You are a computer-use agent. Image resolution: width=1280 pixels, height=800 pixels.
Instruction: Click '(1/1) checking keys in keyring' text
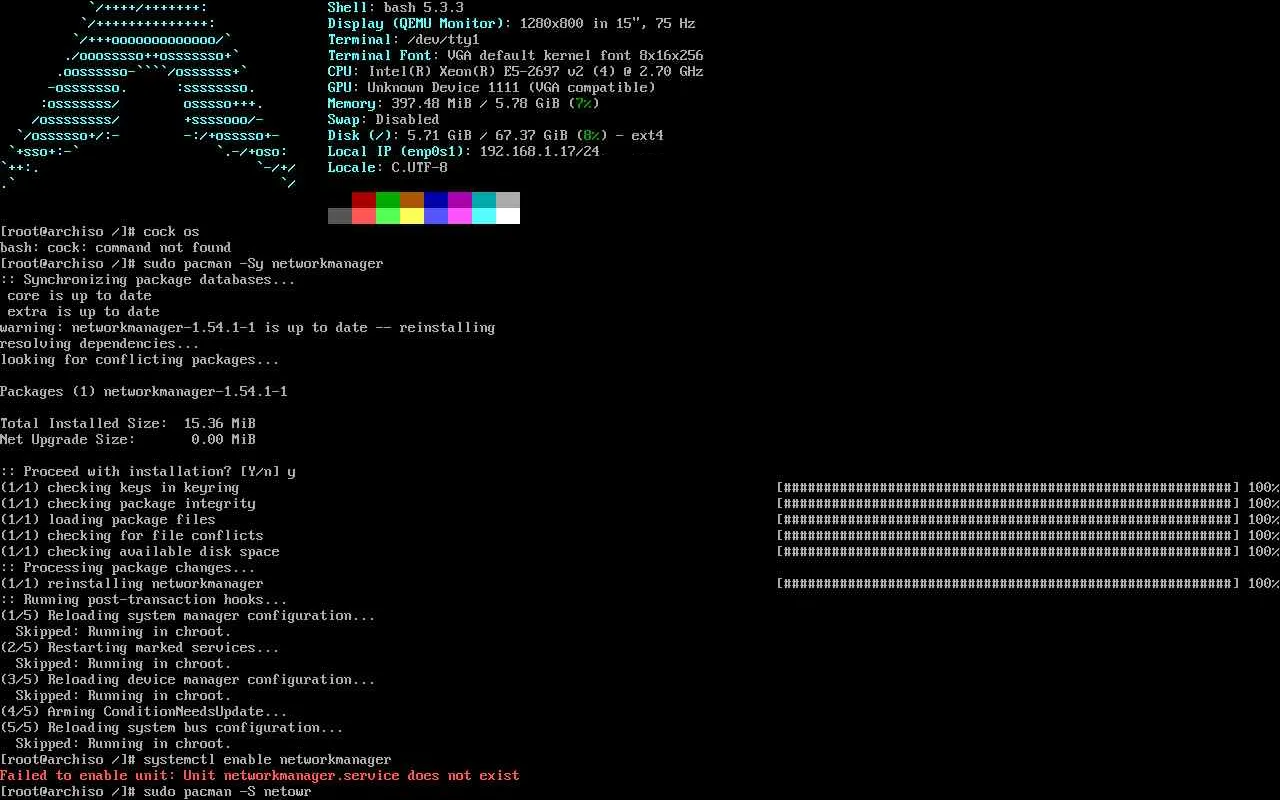pyautogui.click(x=119, y=488)
